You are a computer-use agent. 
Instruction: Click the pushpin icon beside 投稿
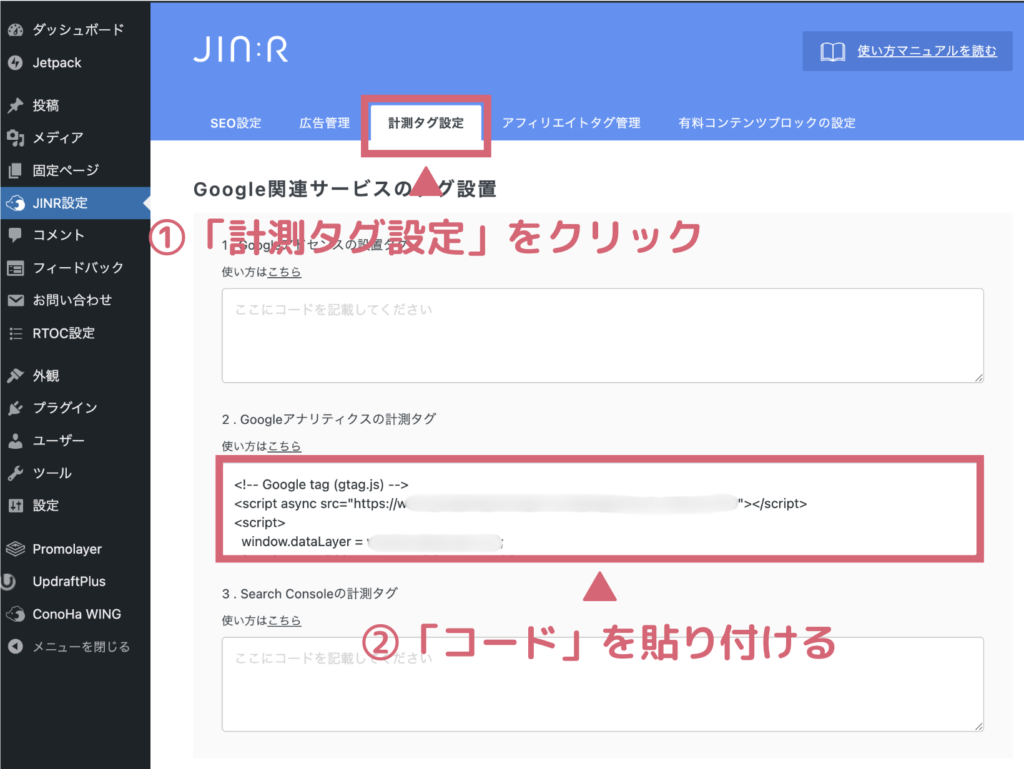(x=16, y=105)
